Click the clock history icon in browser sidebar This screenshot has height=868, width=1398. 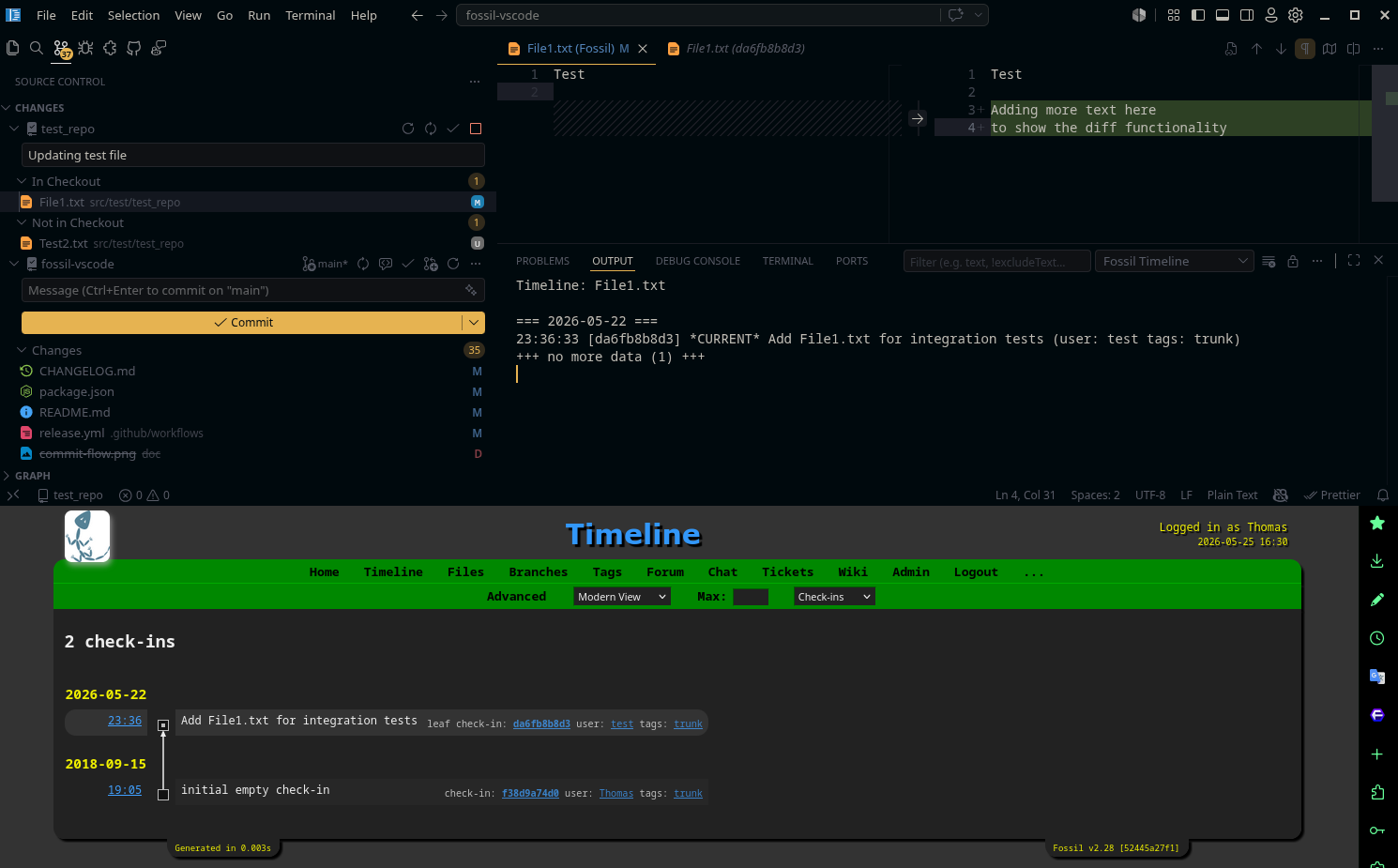[x=1377, y=638]
